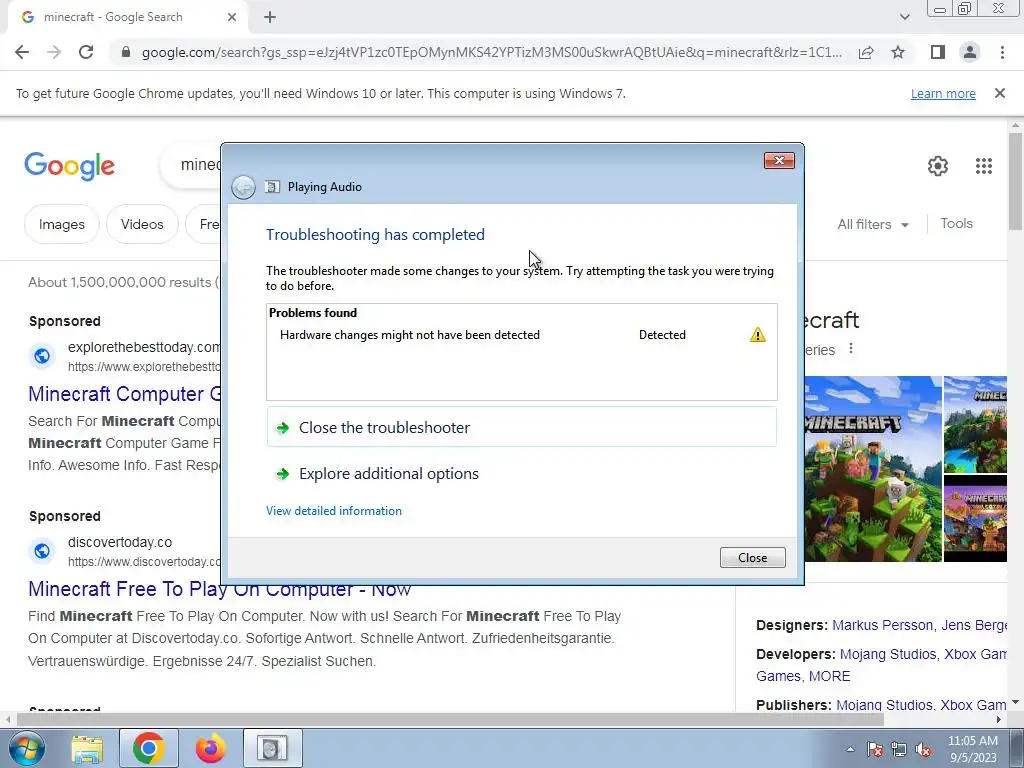The width and height of the screenshot is (1024, 768).
Task: Select the Images filter chip
Action: (x=61, y=224)
